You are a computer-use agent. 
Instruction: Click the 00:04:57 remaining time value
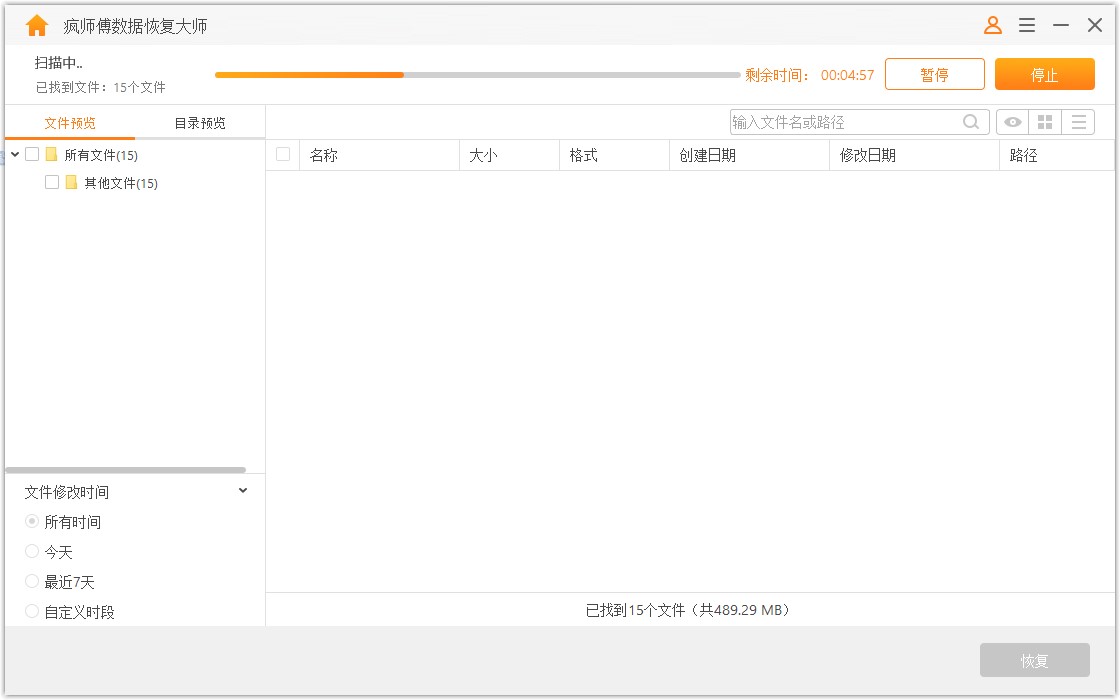point(847,75)
